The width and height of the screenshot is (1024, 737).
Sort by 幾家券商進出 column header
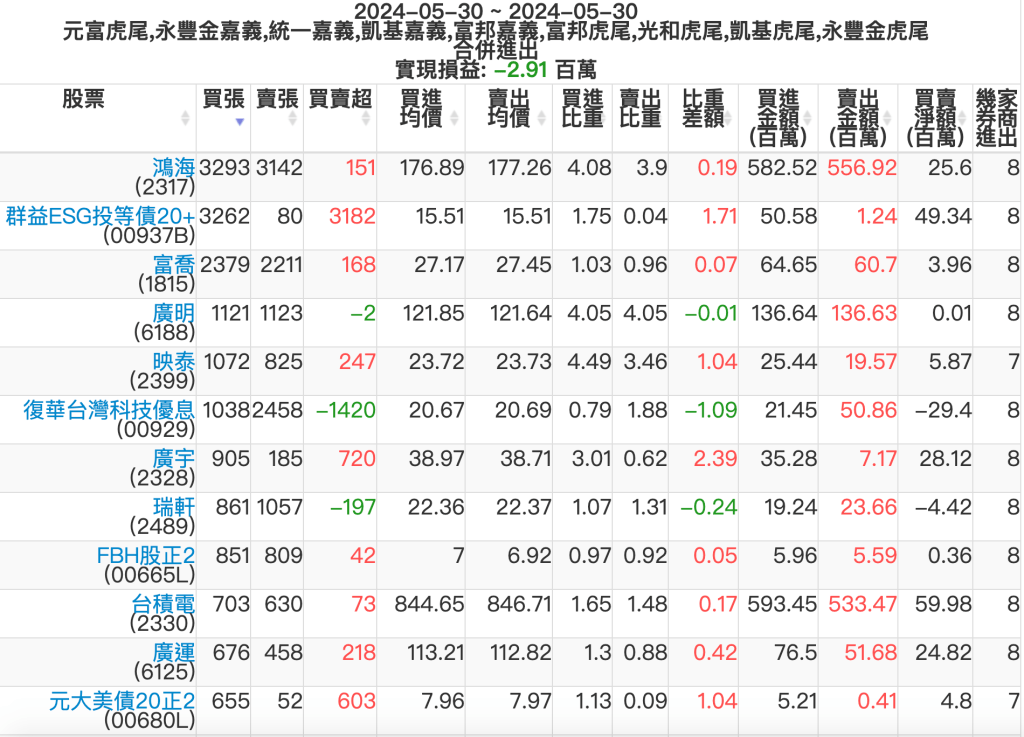pyautogui.click(x=996, y=117)
